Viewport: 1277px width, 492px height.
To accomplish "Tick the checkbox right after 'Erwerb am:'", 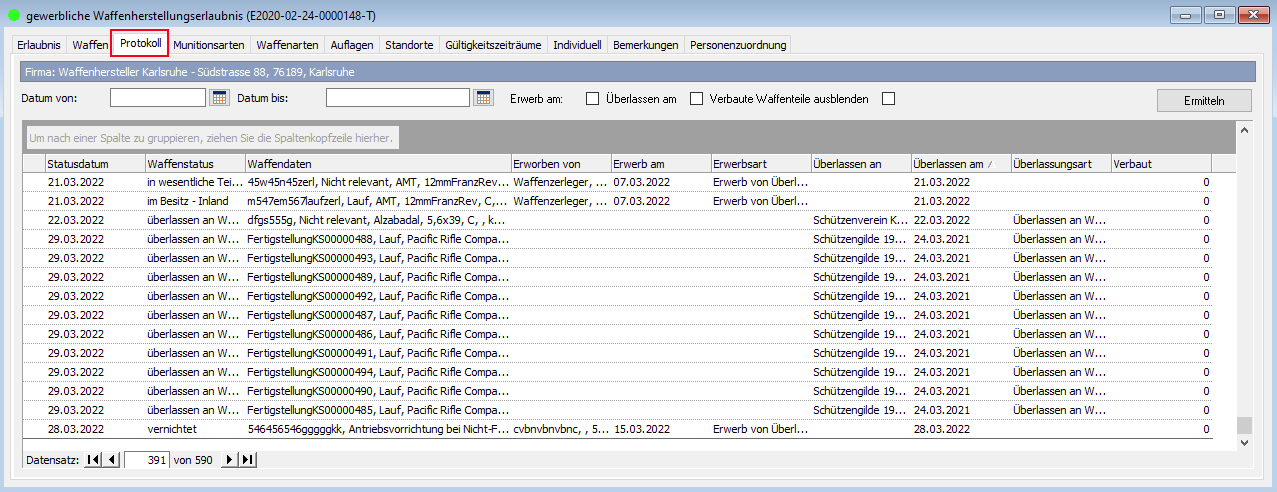I will pos(592,99).
